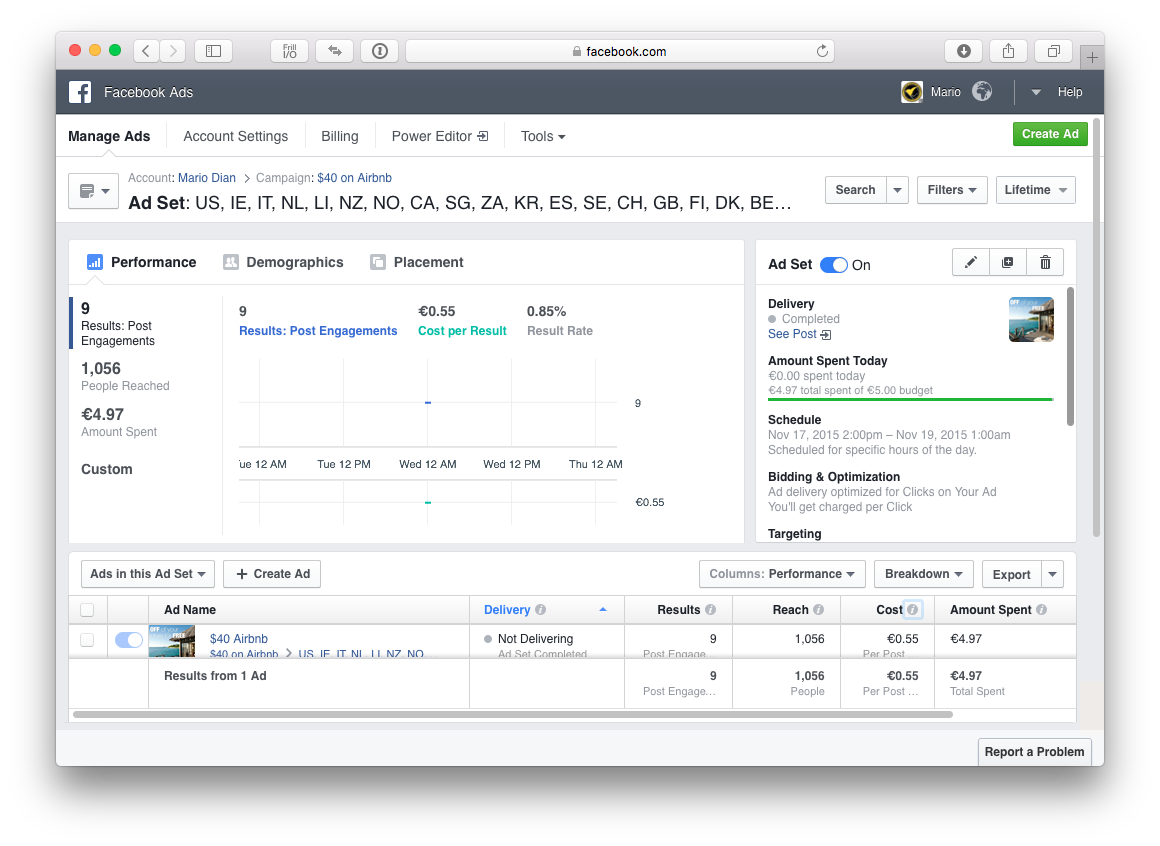This screenshot has width=1160, height=846.
Task: Open the Filters dropdown
Action: coord(952,190)
